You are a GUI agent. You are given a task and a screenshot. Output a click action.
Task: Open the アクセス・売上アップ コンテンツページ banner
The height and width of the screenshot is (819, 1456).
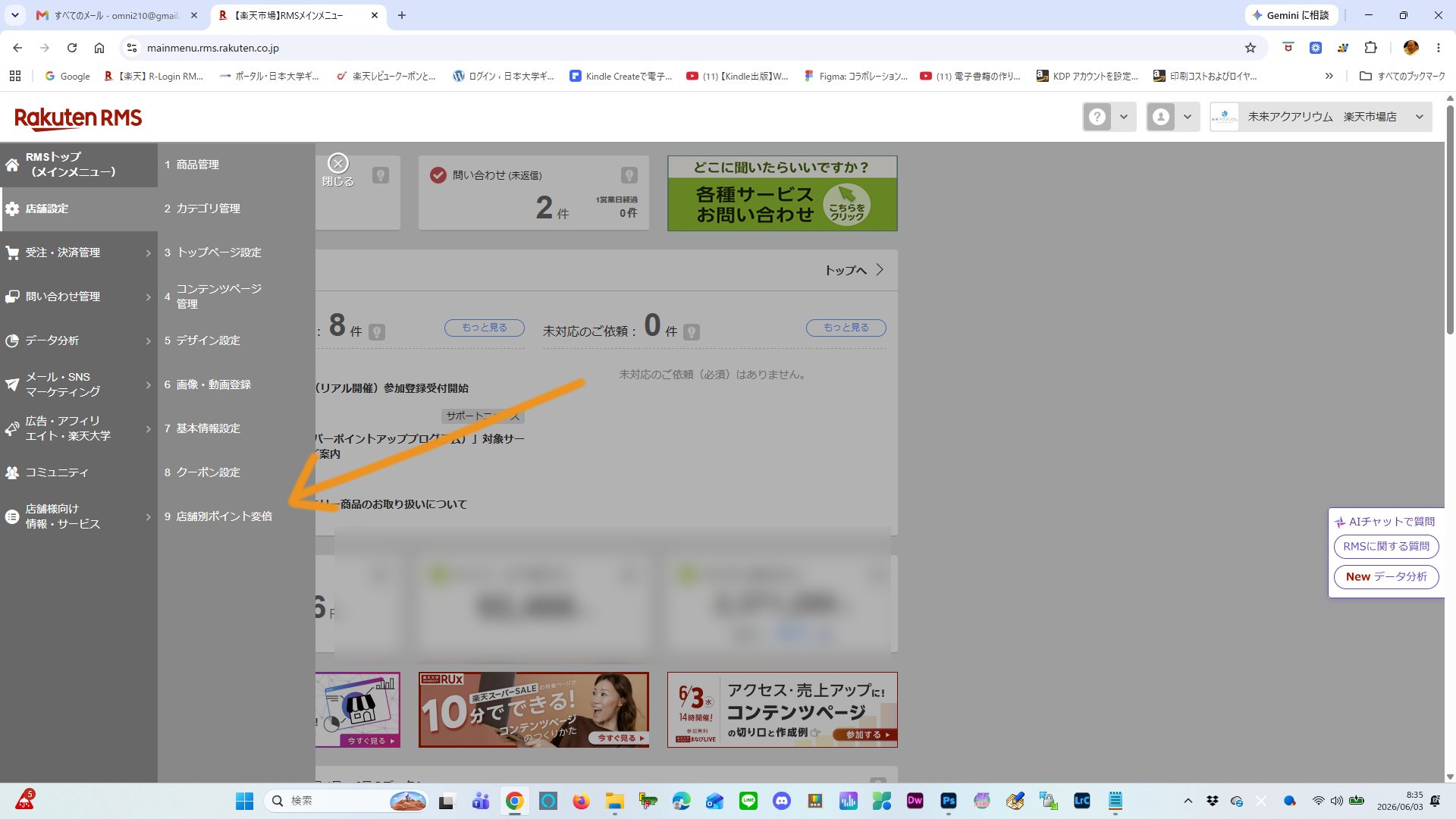pos(783,710)
